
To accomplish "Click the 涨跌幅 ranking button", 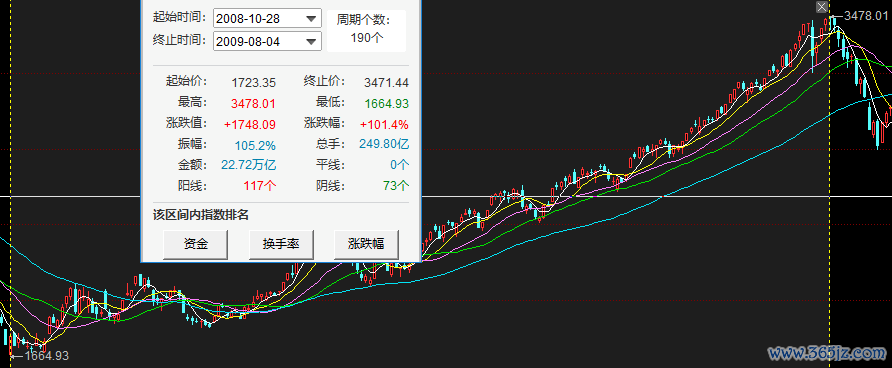I will 366,245.
